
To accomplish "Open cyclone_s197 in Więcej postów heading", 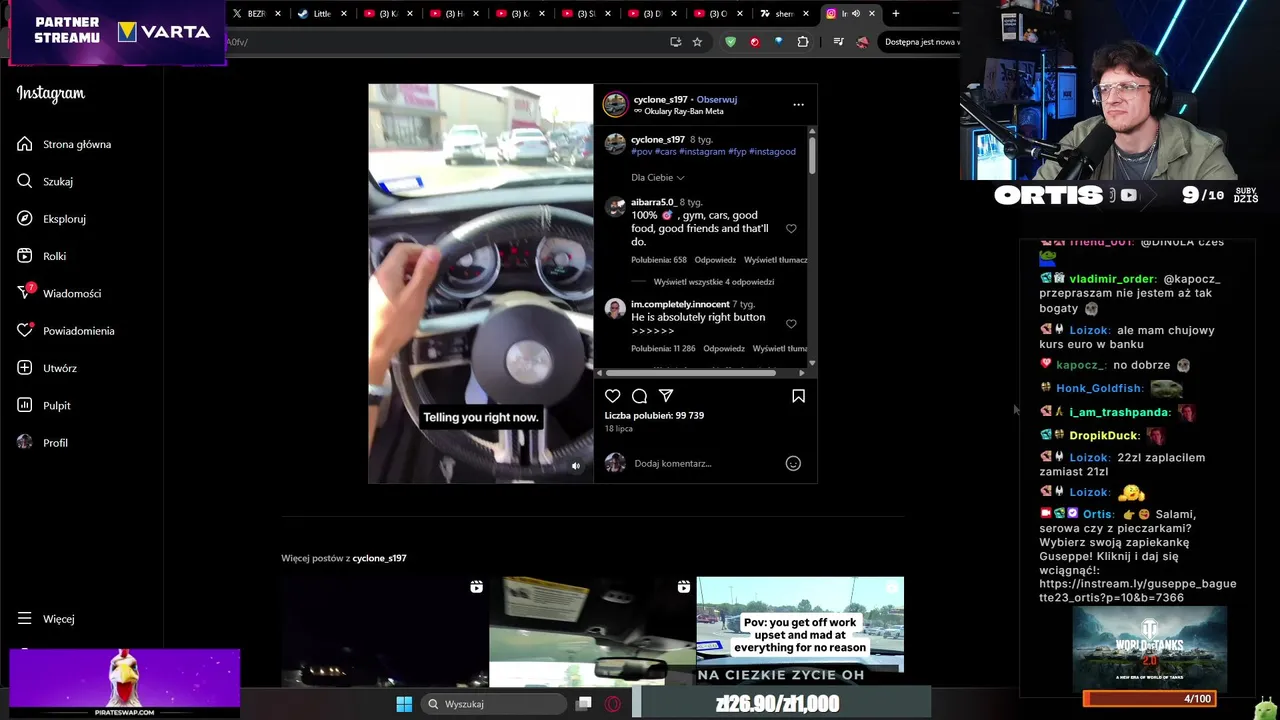I will click(379, 558).
